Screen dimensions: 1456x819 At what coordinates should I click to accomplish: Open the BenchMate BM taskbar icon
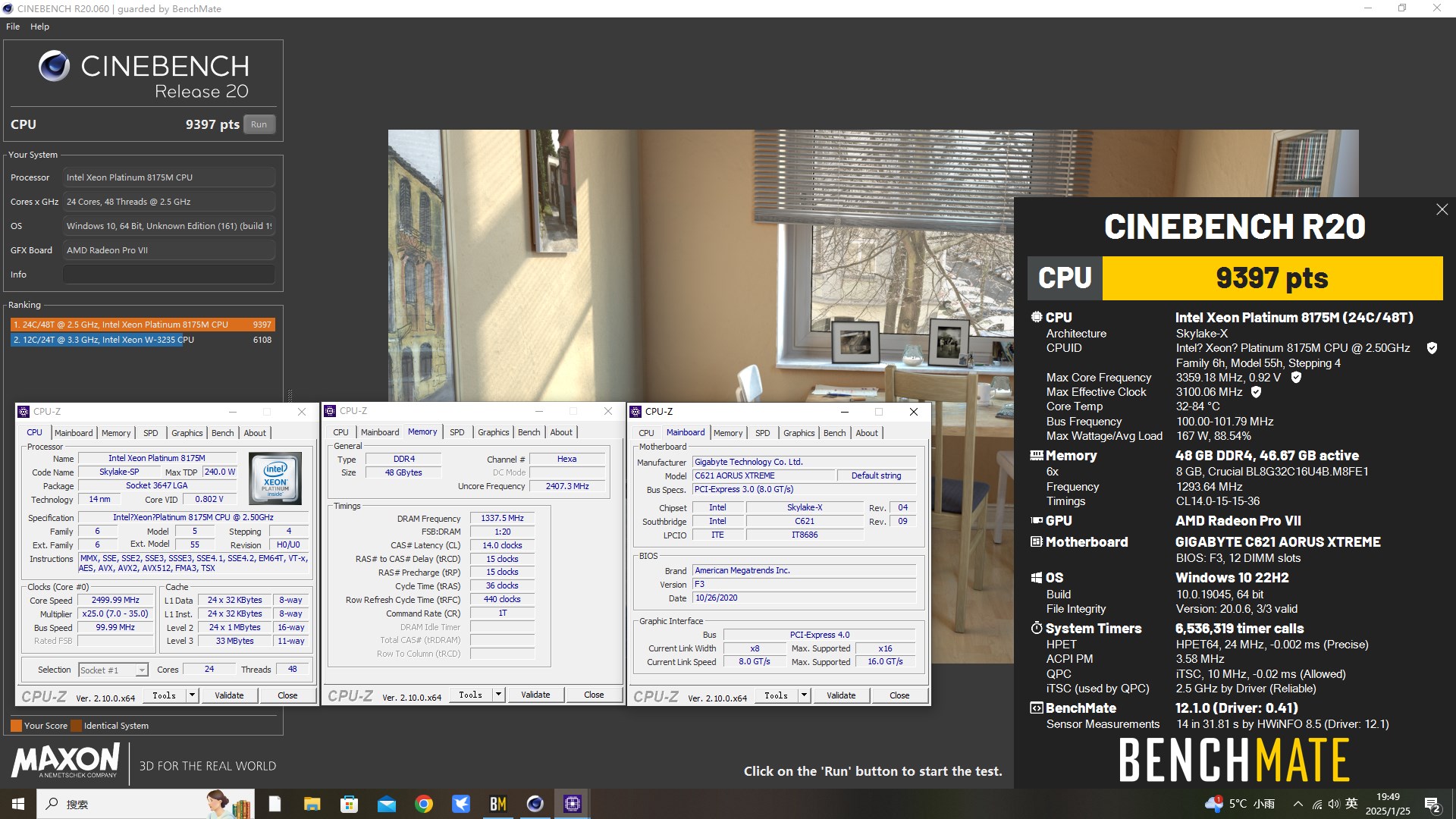click(498, 804)
